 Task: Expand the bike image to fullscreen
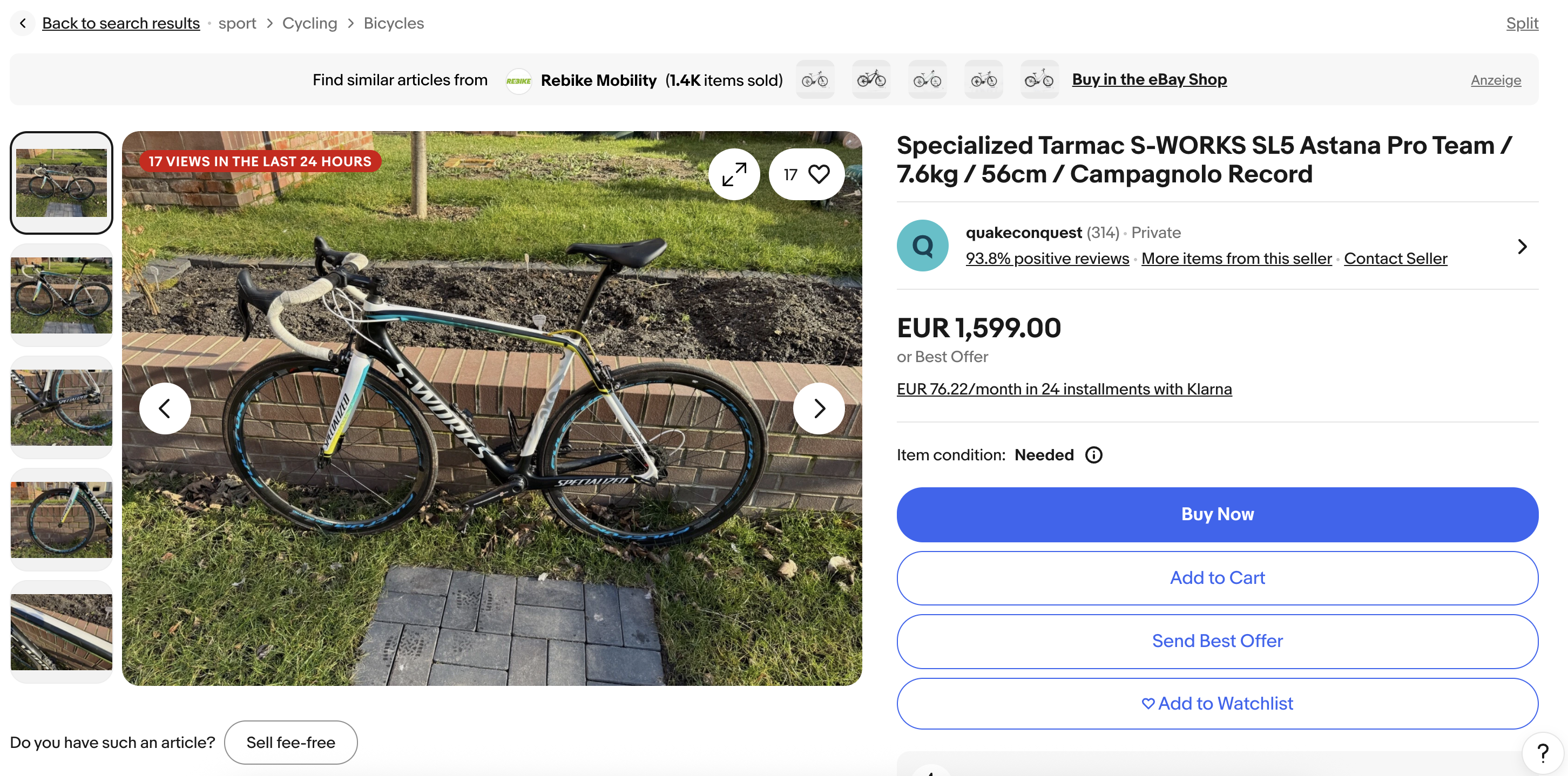tap(733, 174)
